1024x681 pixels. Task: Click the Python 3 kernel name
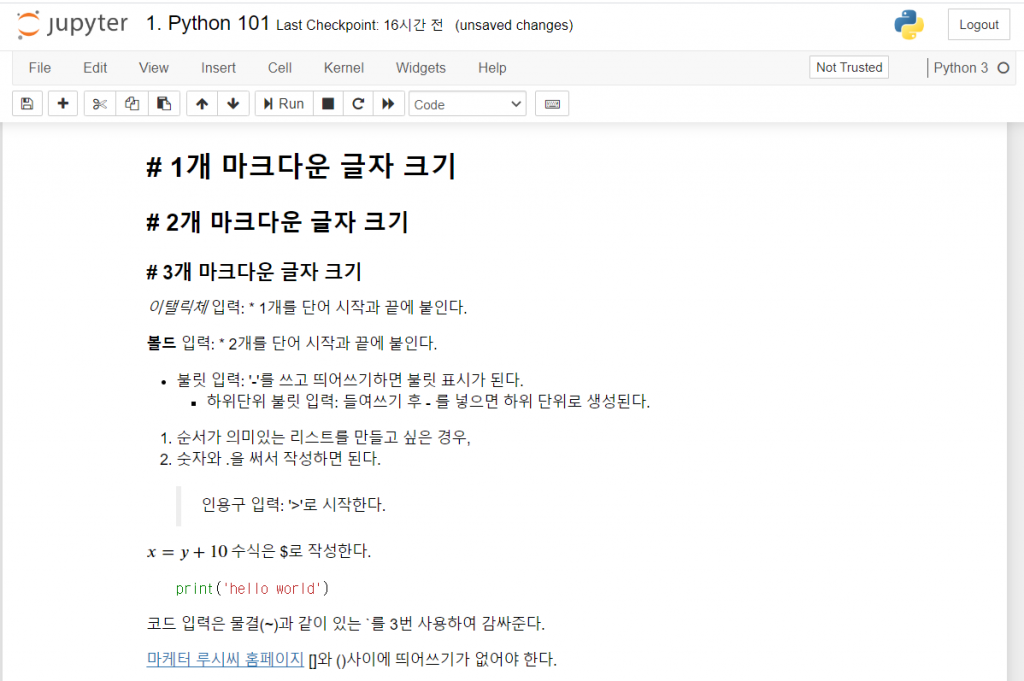[x=961, y=68]
